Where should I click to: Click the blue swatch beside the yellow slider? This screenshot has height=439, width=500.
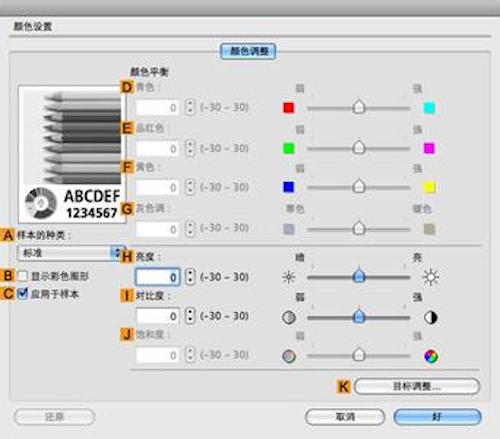click(x=289, y=187)
